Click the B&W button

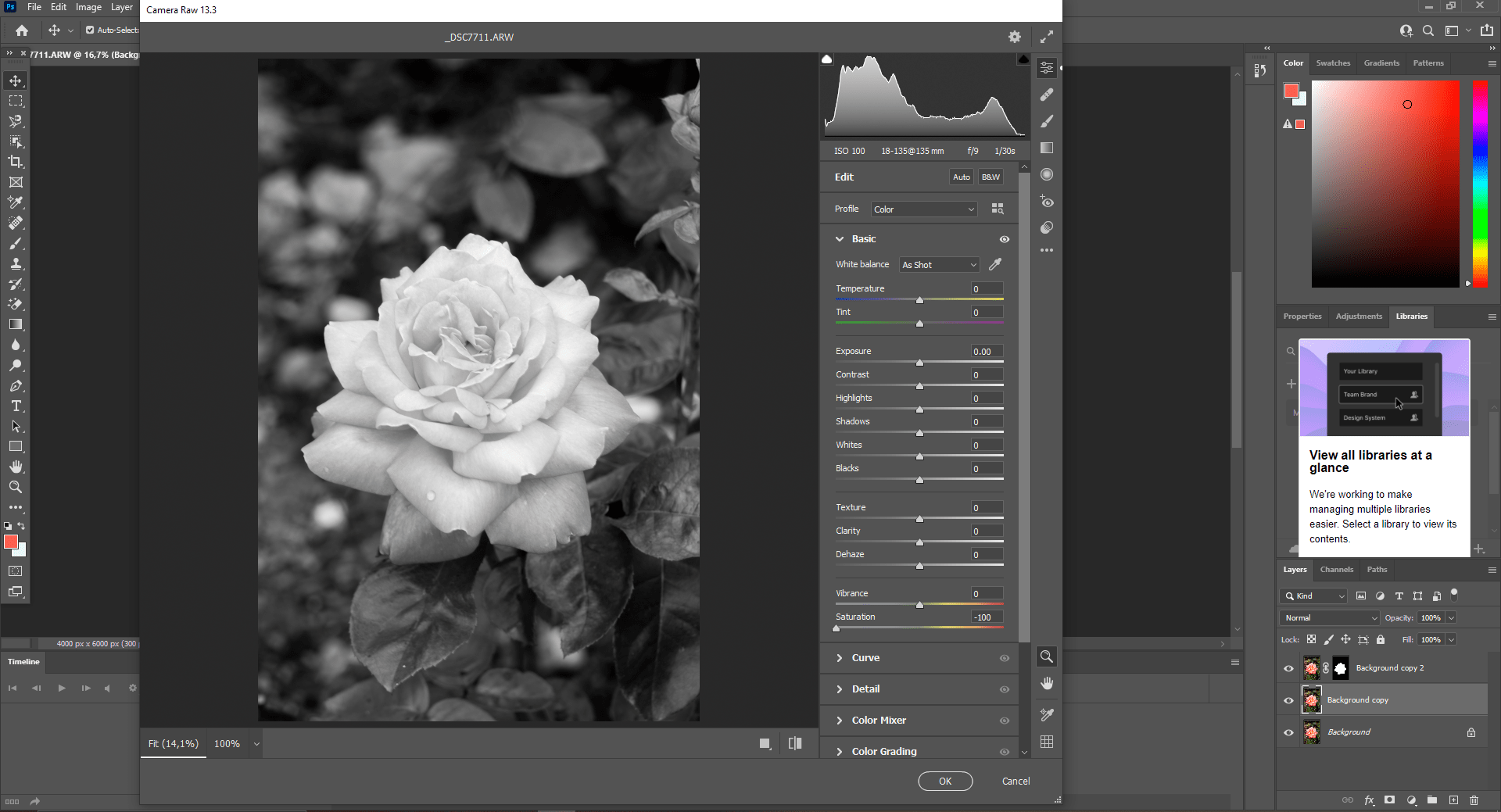click(991, 177)
